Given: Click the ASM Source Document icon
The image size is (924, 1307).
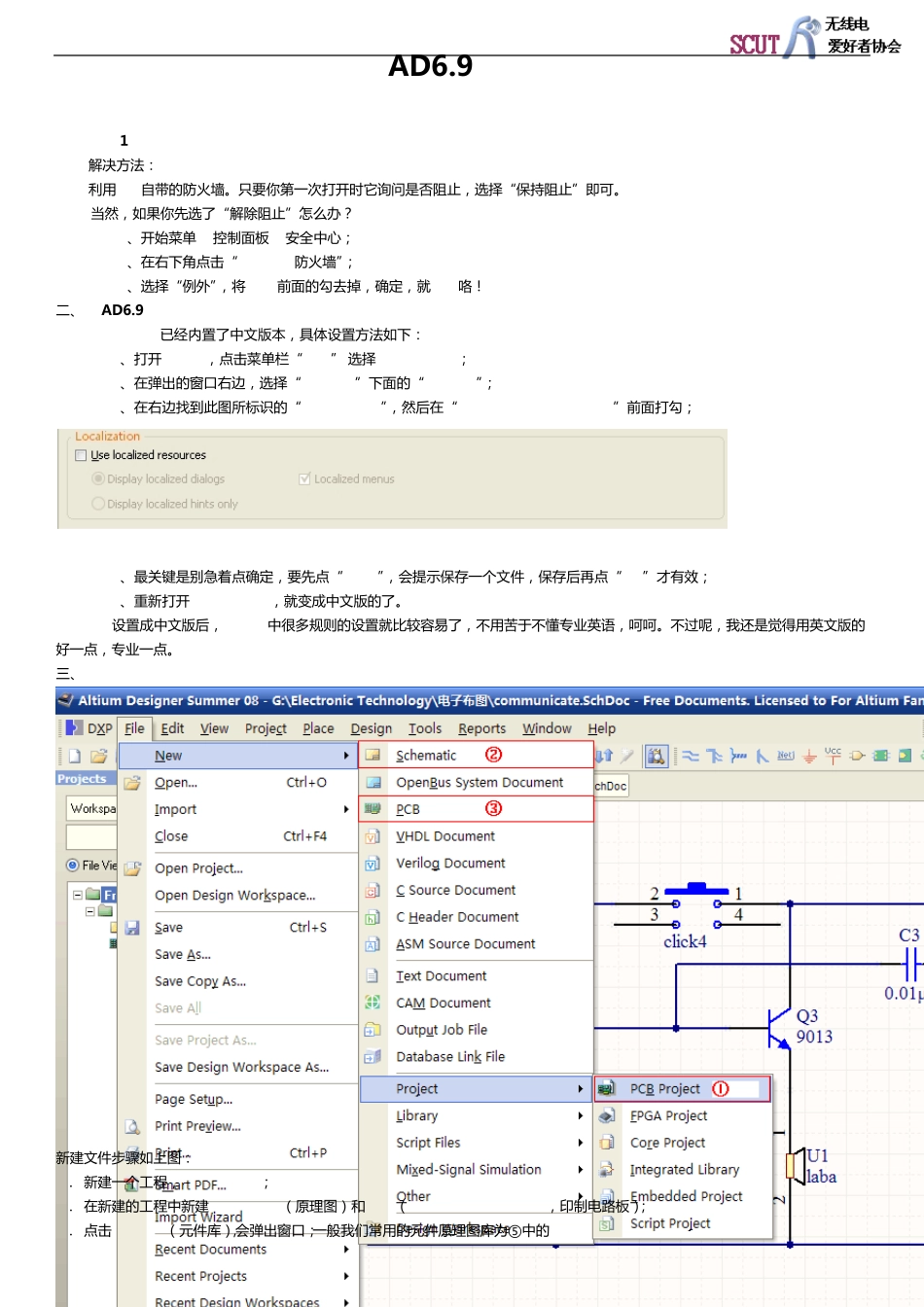Looking at the screenshot, I should click(x=373, y=944).
